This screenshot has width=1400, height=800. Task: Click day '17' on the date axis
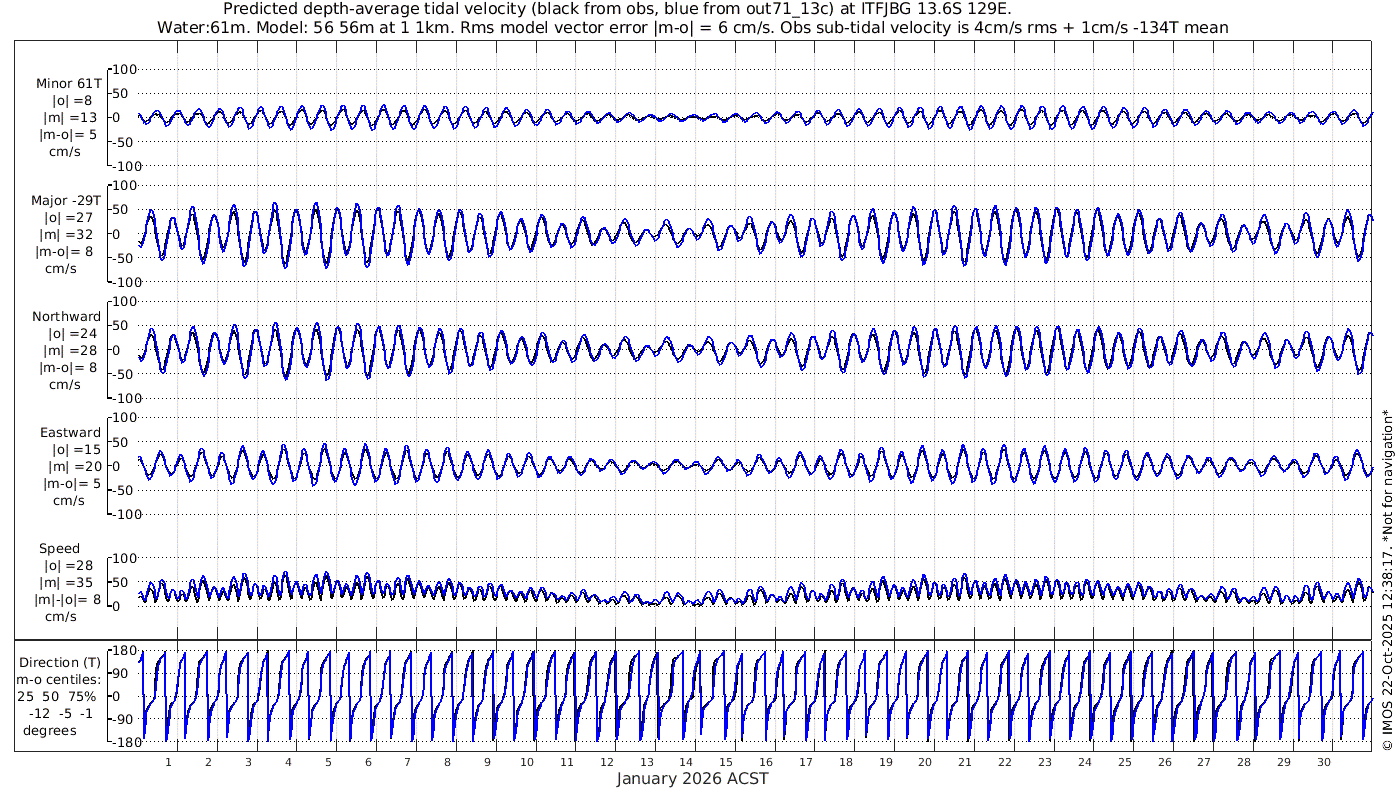click(x=806, y=762)
